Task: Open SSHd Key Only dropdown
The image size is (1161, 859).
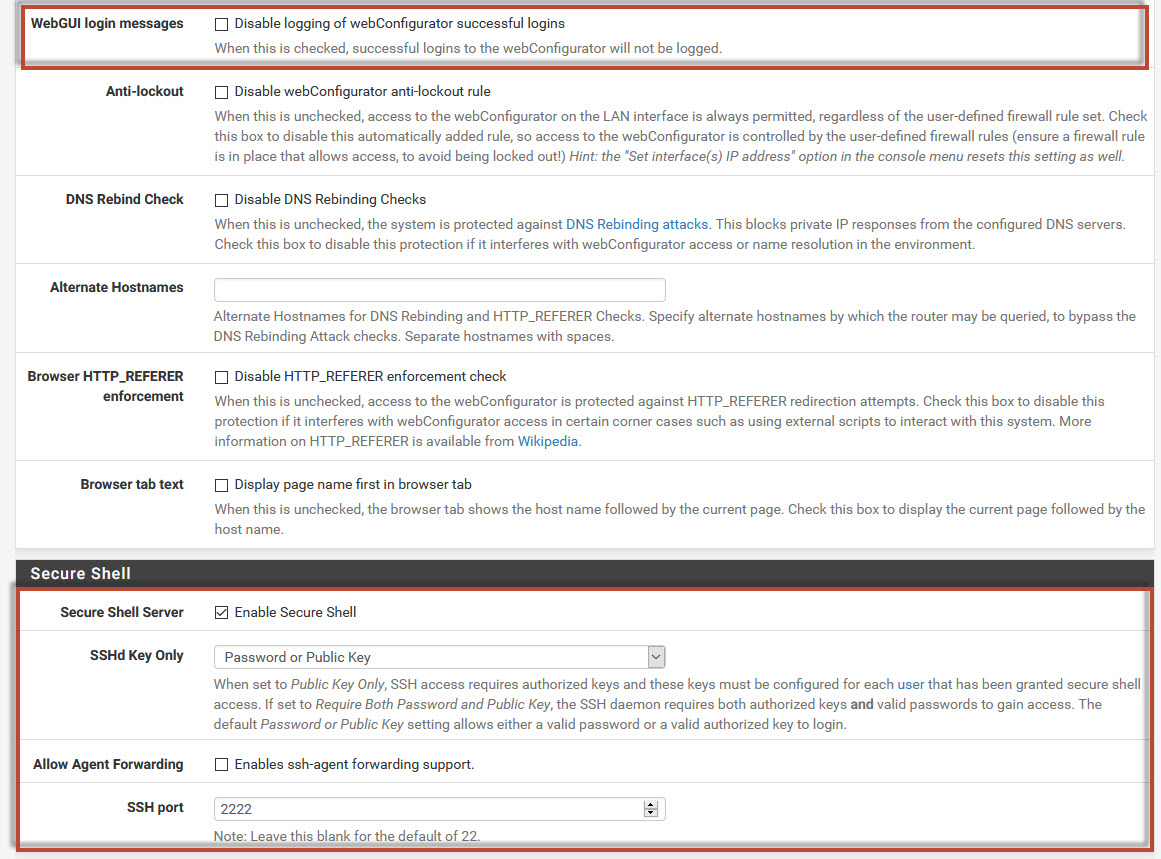Action: click(439, 658)
